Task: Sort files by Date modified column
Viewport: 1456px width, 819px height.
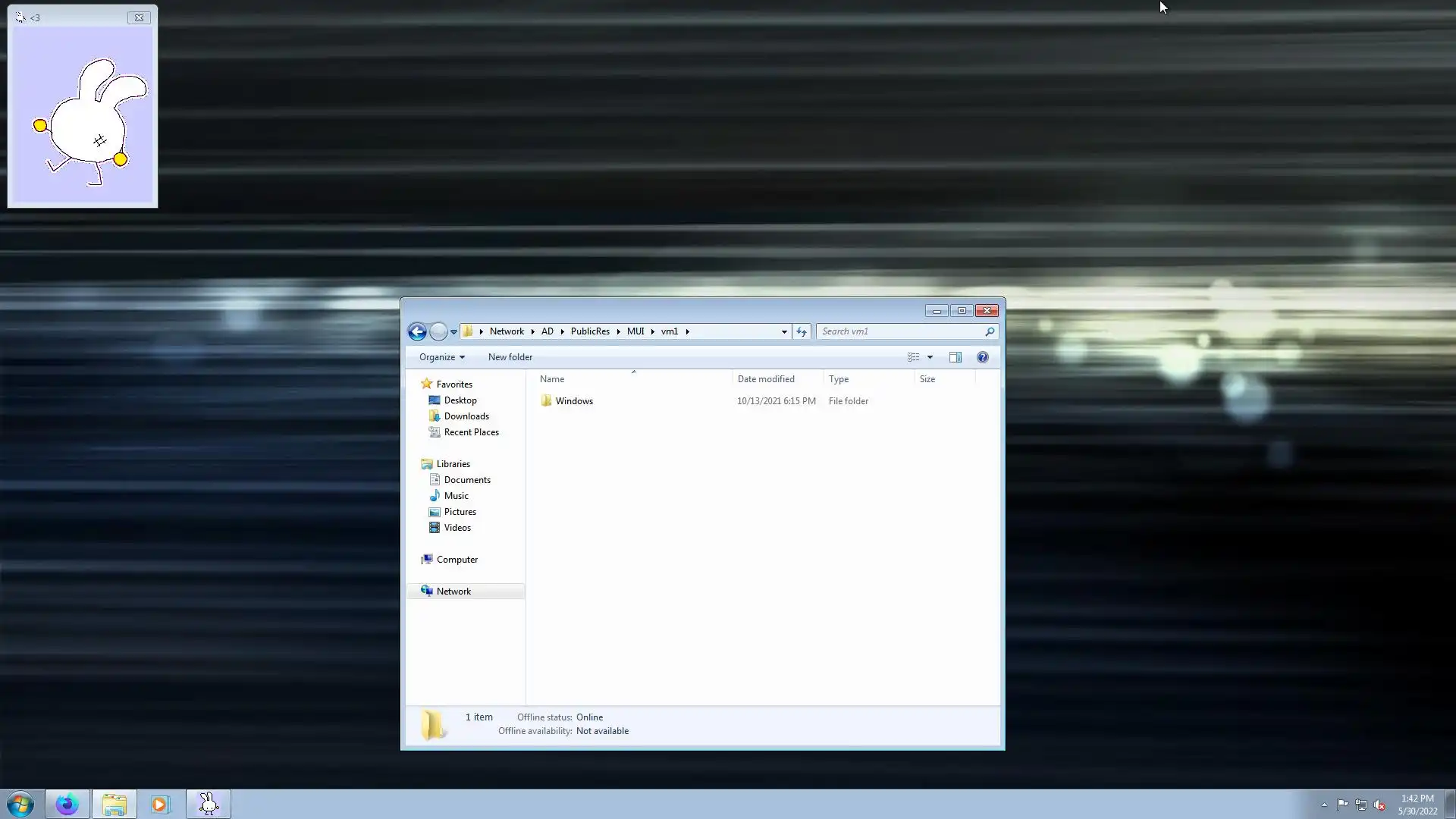Action: coord(766,379)
